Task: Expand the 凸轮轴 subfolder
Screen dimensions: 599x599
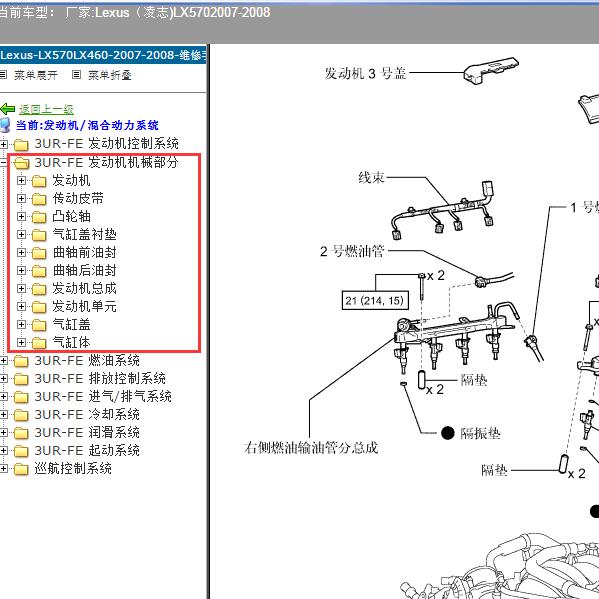Action: tap(21, 217)
